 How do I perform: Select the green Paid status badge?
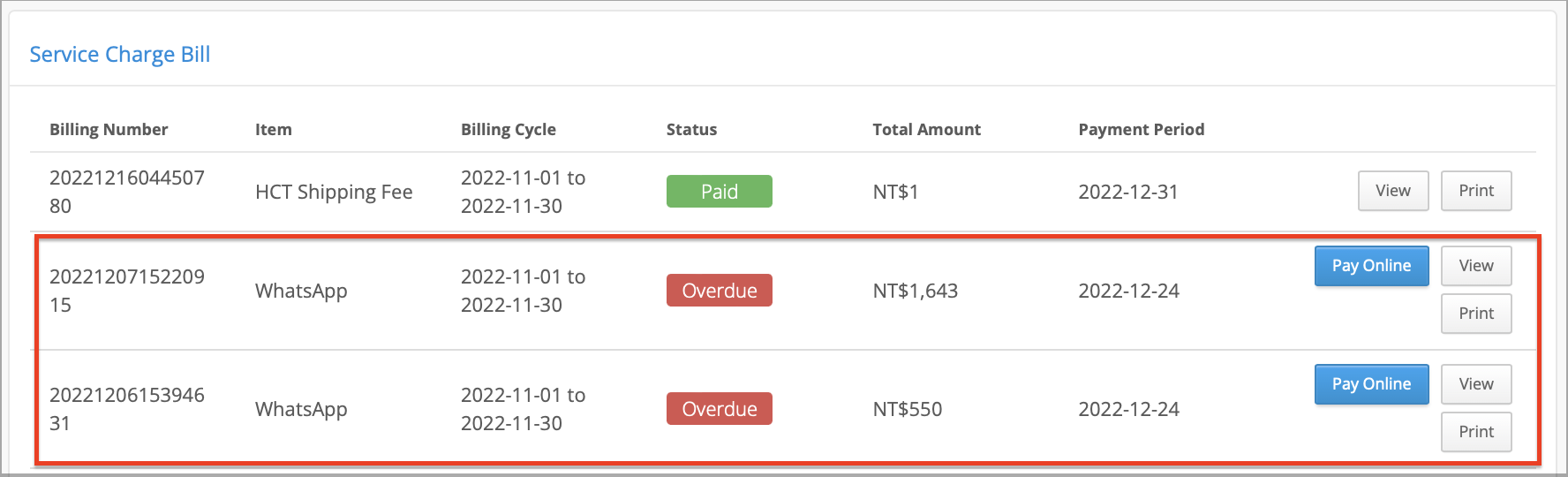pyautogui.click(x=720, y=192)
